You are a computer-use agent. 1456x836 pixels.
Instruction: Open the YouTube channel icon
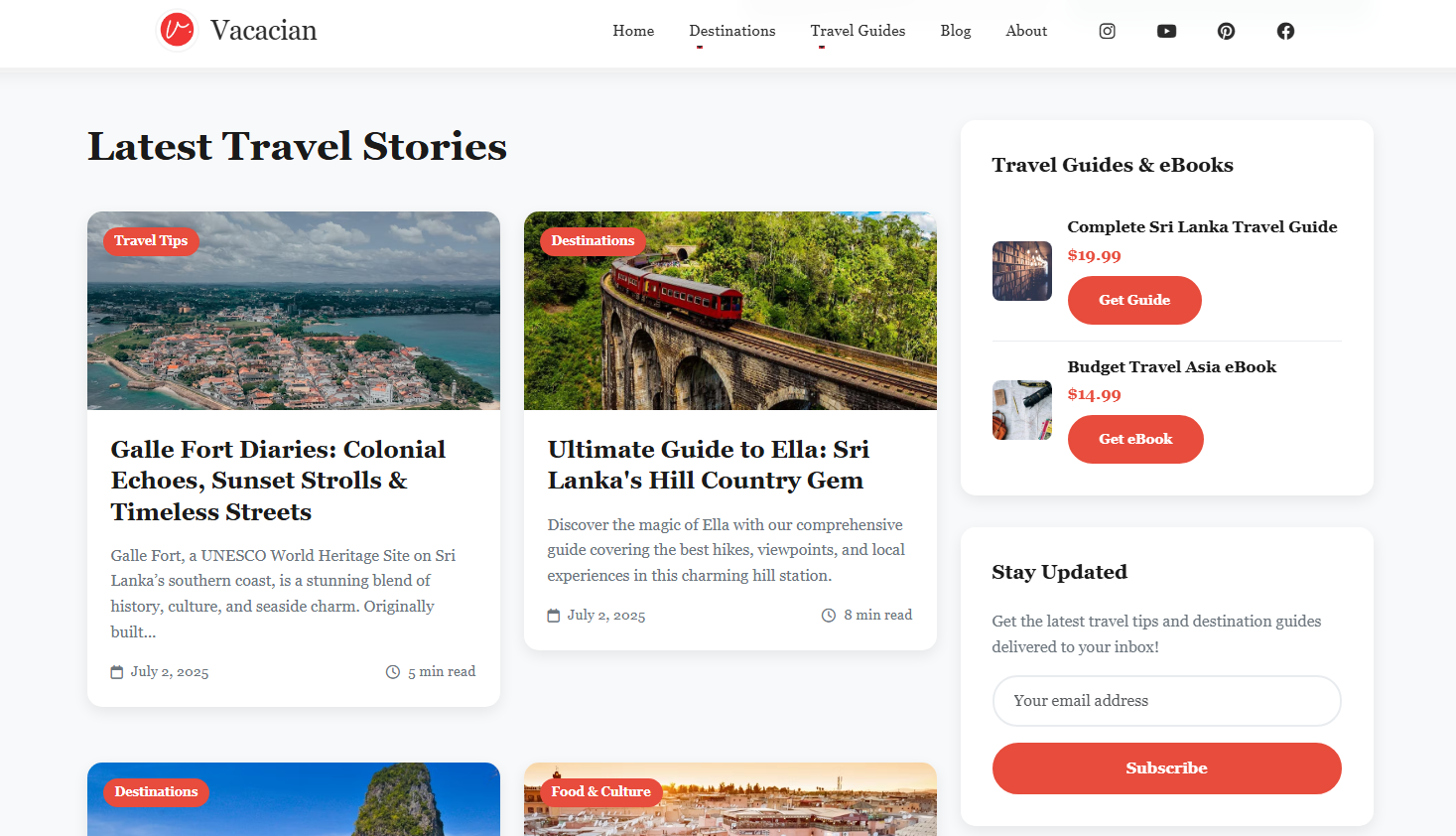1166,31
